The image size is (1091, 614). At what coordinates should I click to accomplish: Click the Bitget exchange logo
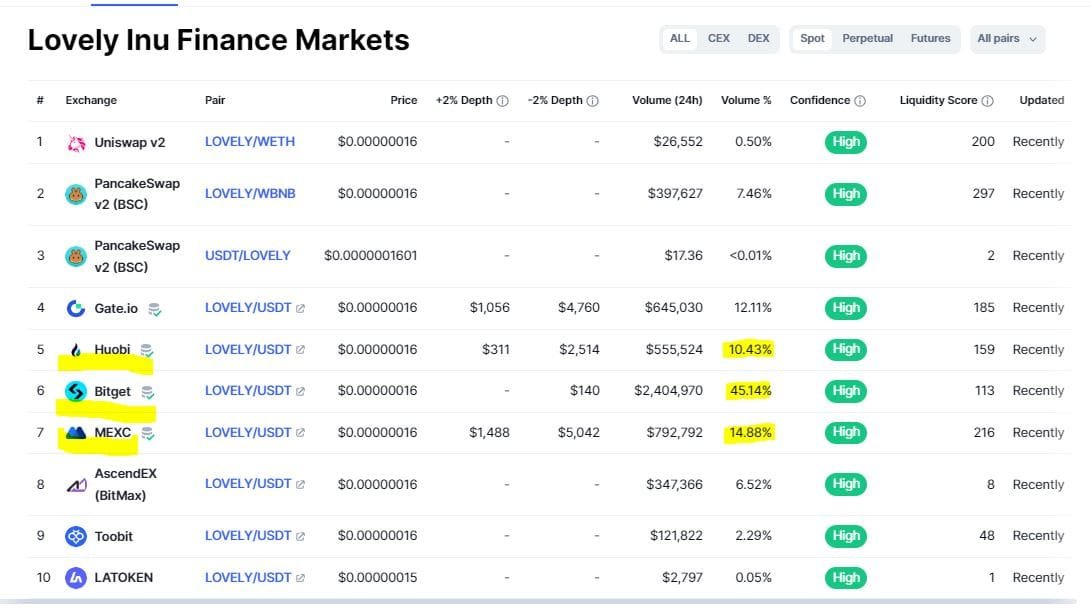(x=75, y=391)
